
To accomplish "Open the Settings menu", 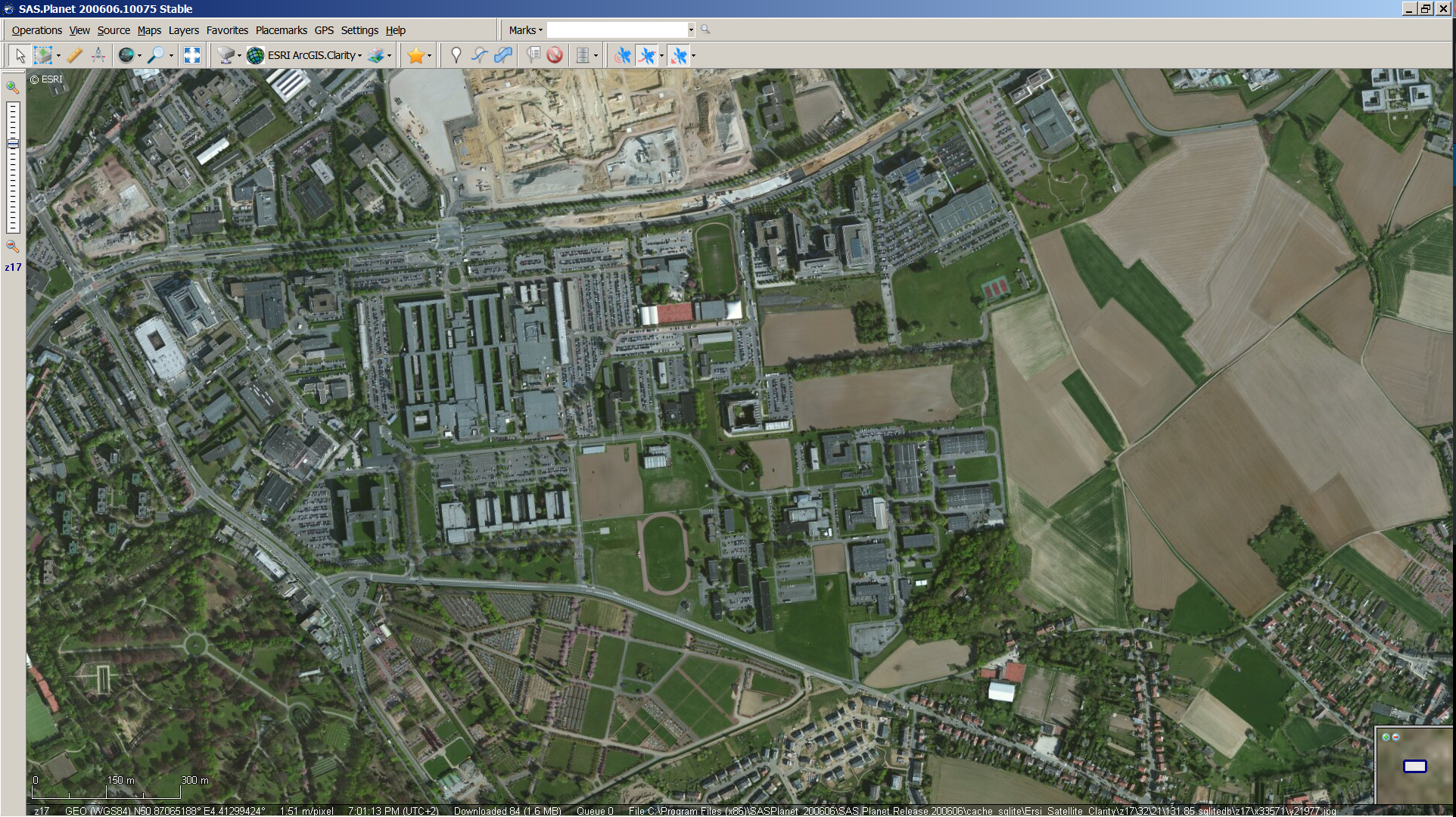I will tap(359, 30).
